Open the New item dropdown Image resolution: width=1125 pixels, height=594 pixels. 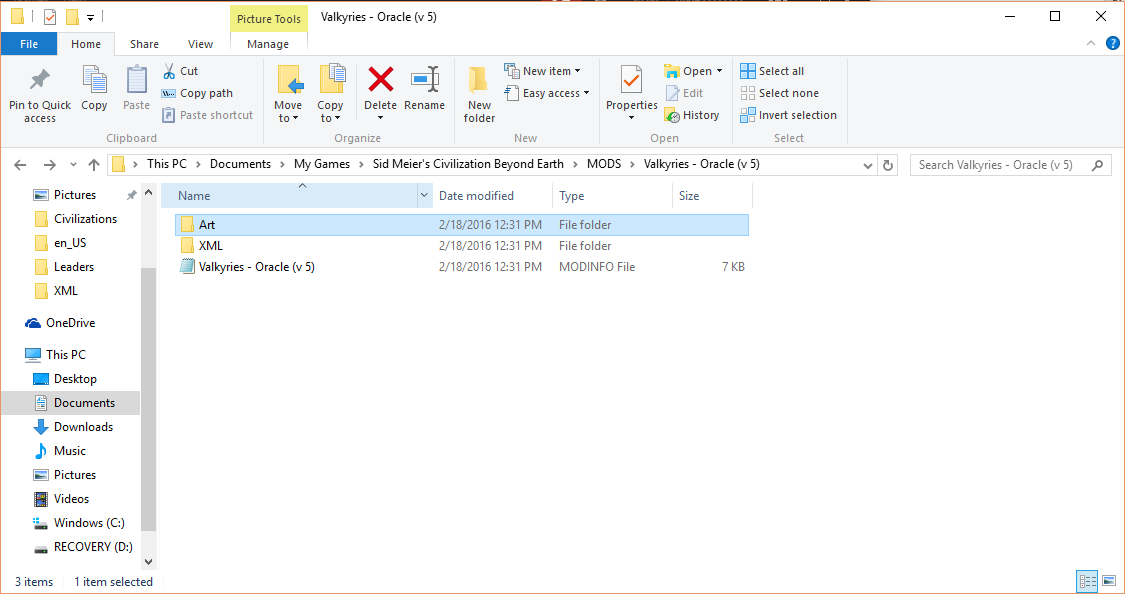pyautogui.click(x=542, y=71)
